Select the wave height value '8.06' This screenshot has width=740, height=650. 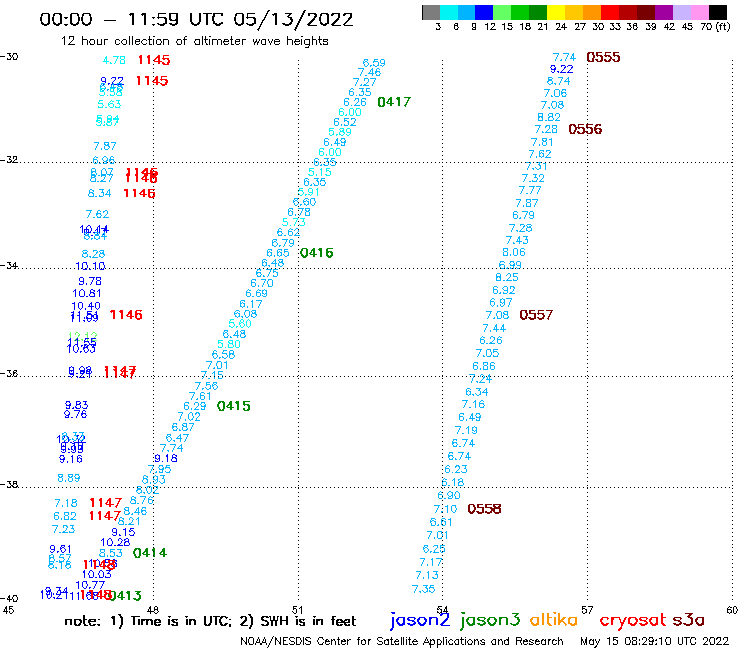pyautogui.click(x=514, y=252)
